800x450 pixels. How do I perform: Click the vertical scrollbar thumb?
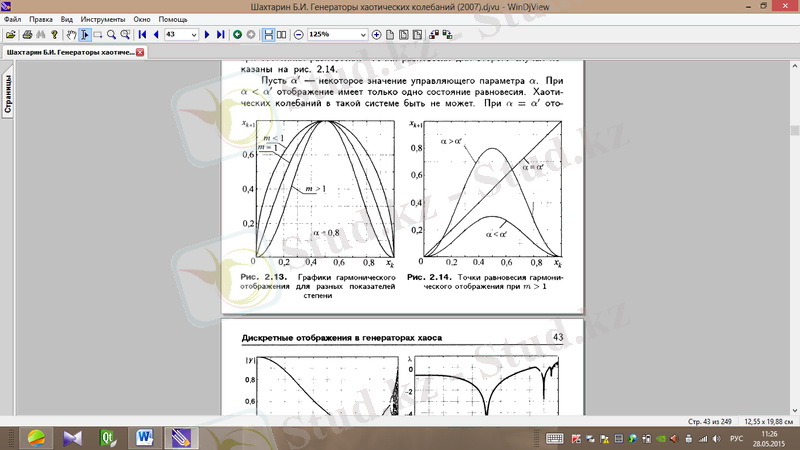tap(794, 130)
